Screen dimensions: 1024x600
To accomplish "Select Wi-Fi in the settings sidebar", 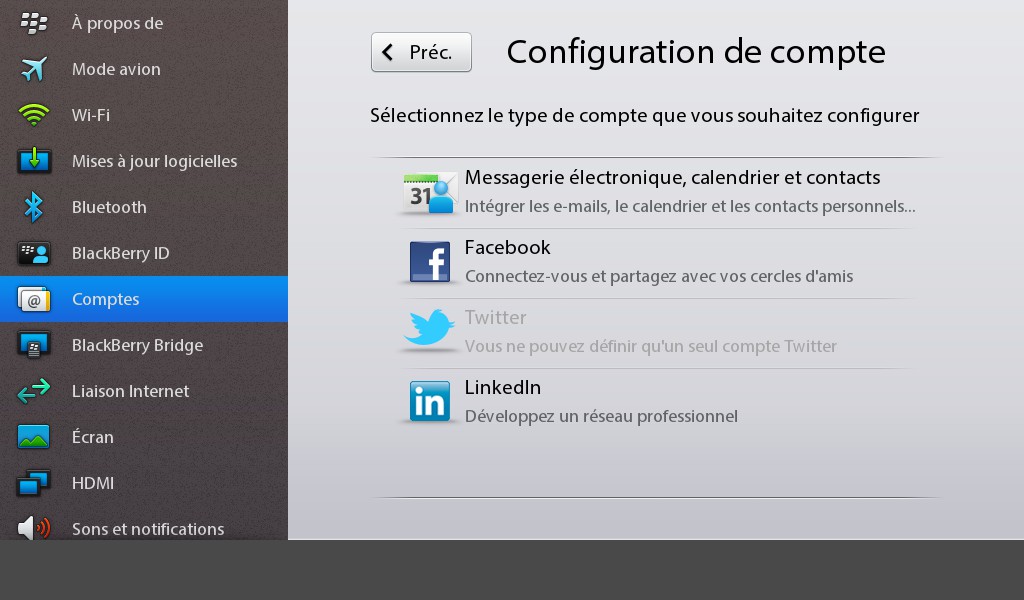I will click(x=144, y=115).
